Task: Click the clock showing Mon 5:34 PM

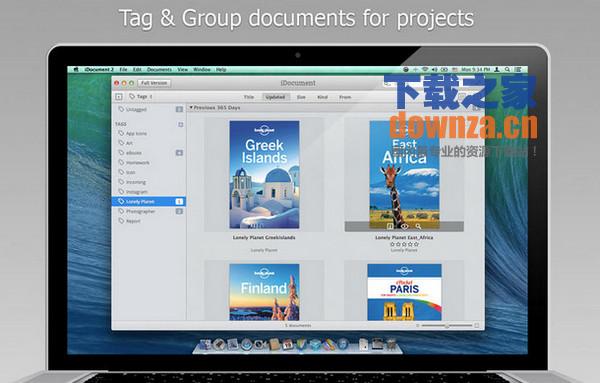Action: point(476,70)
